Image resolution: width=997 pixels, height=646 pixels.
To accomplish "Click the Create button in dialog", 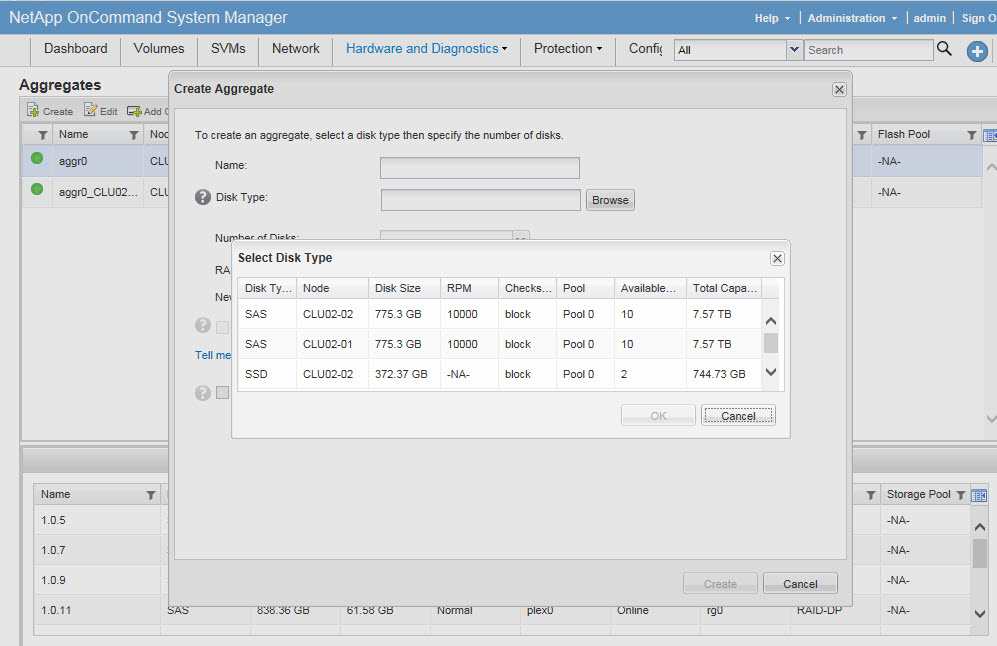I will tap(720, 583).
